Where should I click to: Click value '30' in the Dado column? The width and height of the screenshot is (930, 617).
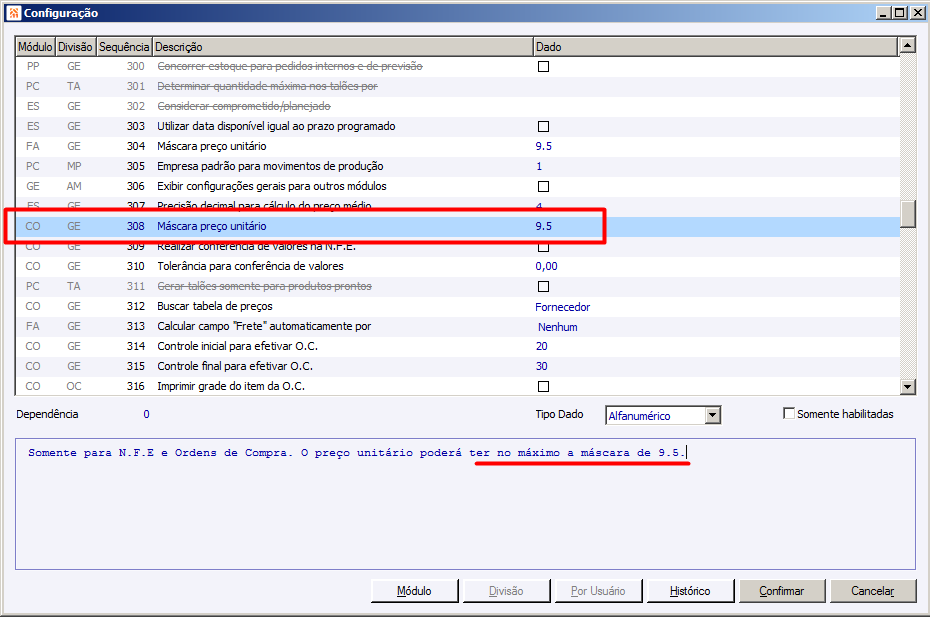[542, 366]
